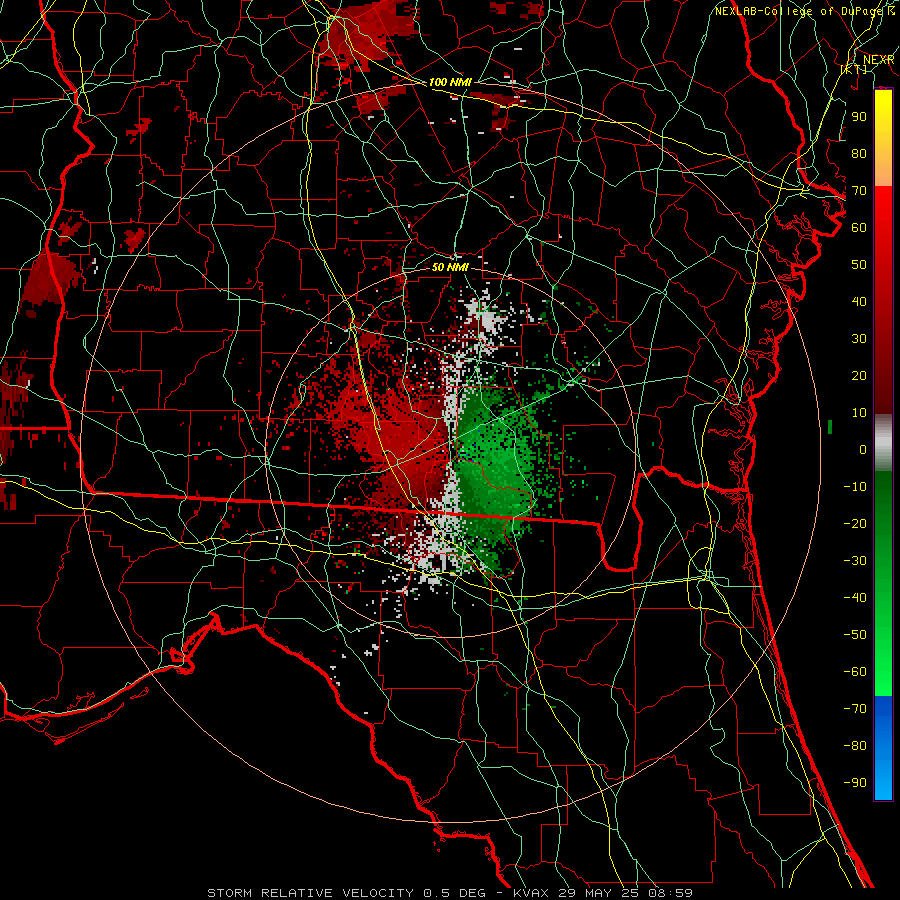Click the -70 value on velocity scale
Viewport: 900px width, 900px height.
(x=855, y=709)
